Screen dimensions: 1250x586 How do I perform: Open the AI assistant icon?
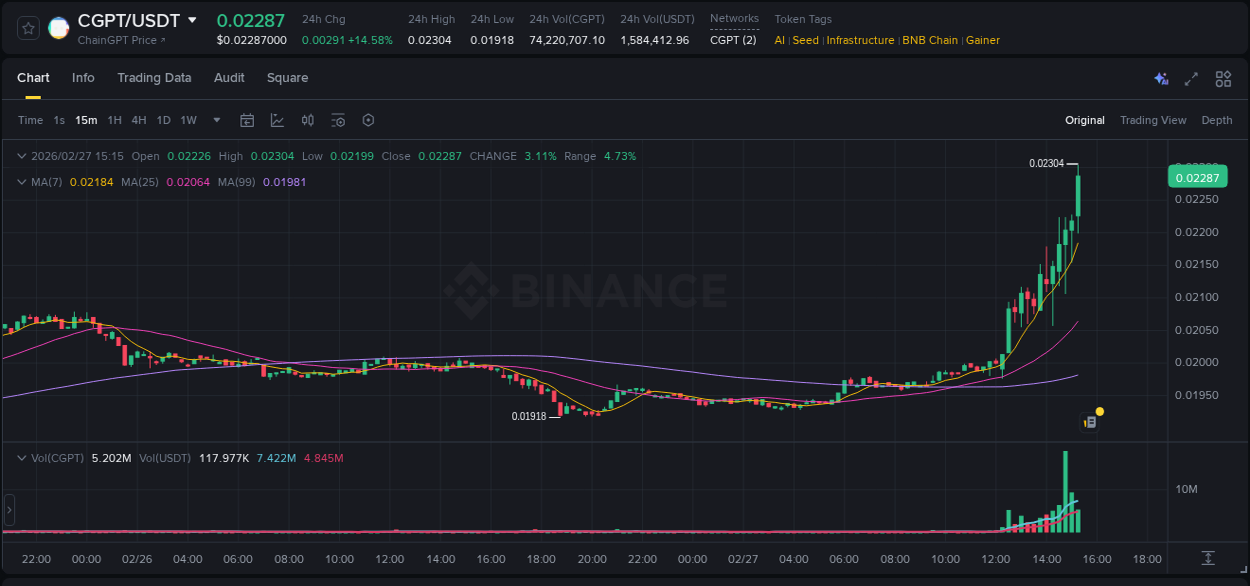1160,78
